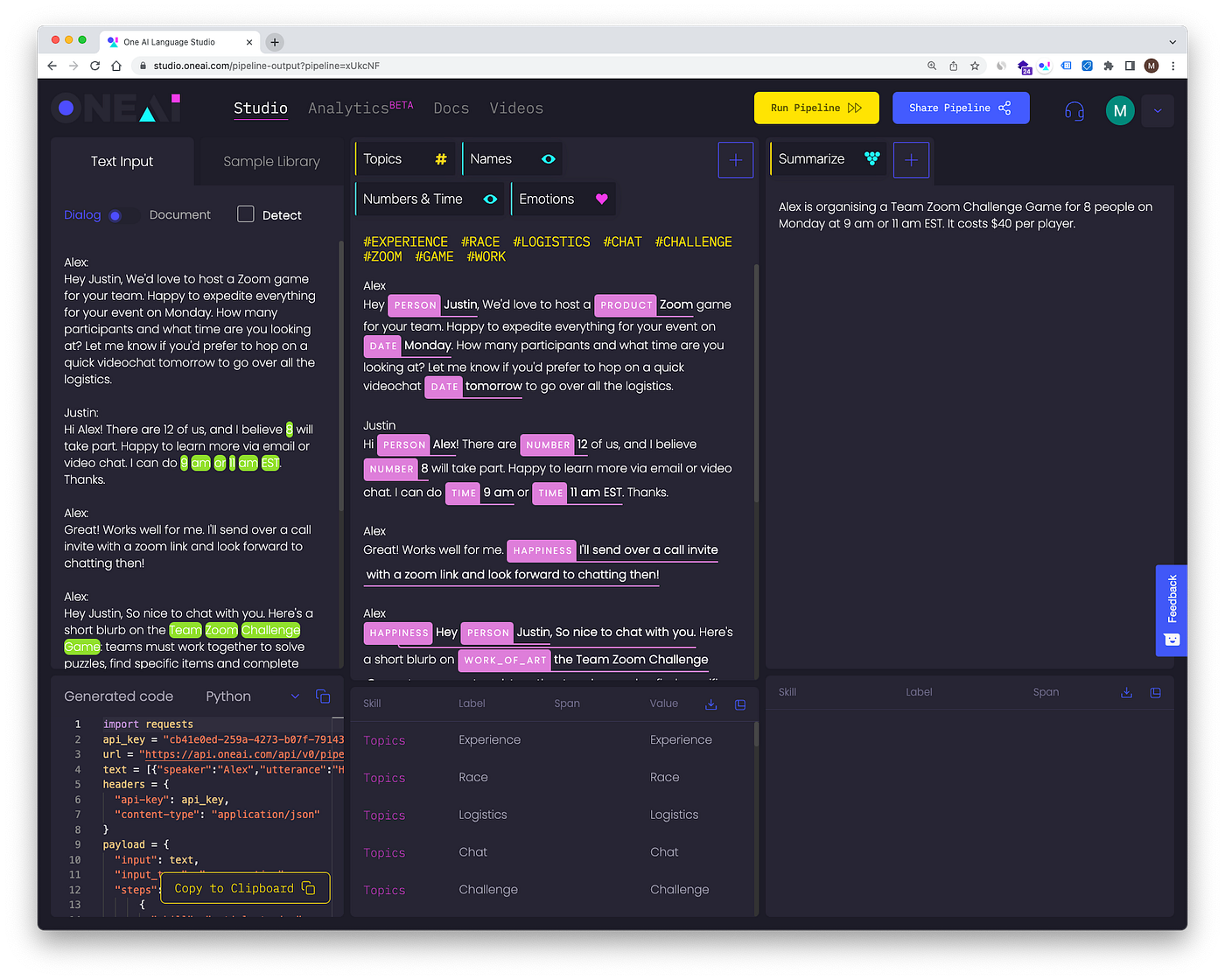
Task: Click the Emotions heart icon
Action: tap(601, 199)
